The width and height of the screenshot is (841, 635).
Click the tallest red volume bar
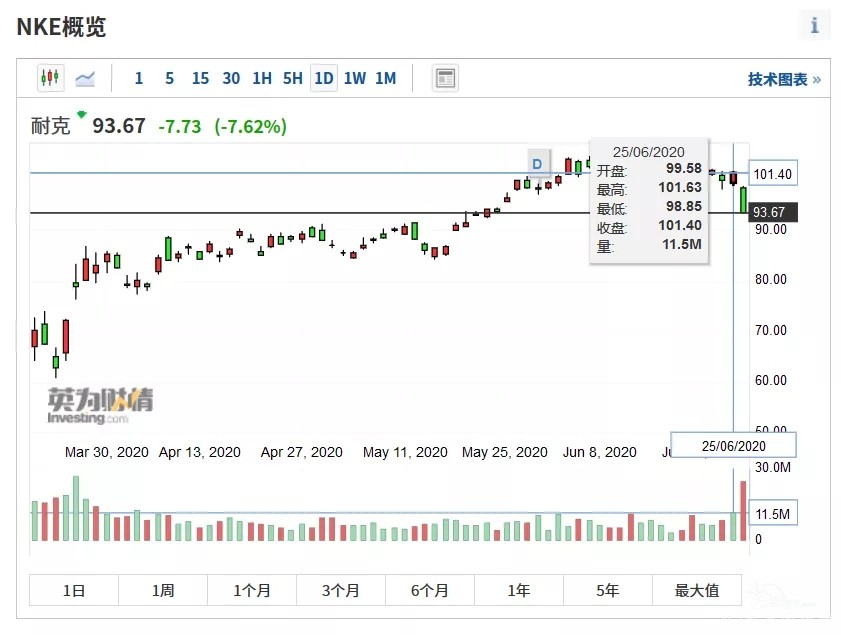coord(743,511)
